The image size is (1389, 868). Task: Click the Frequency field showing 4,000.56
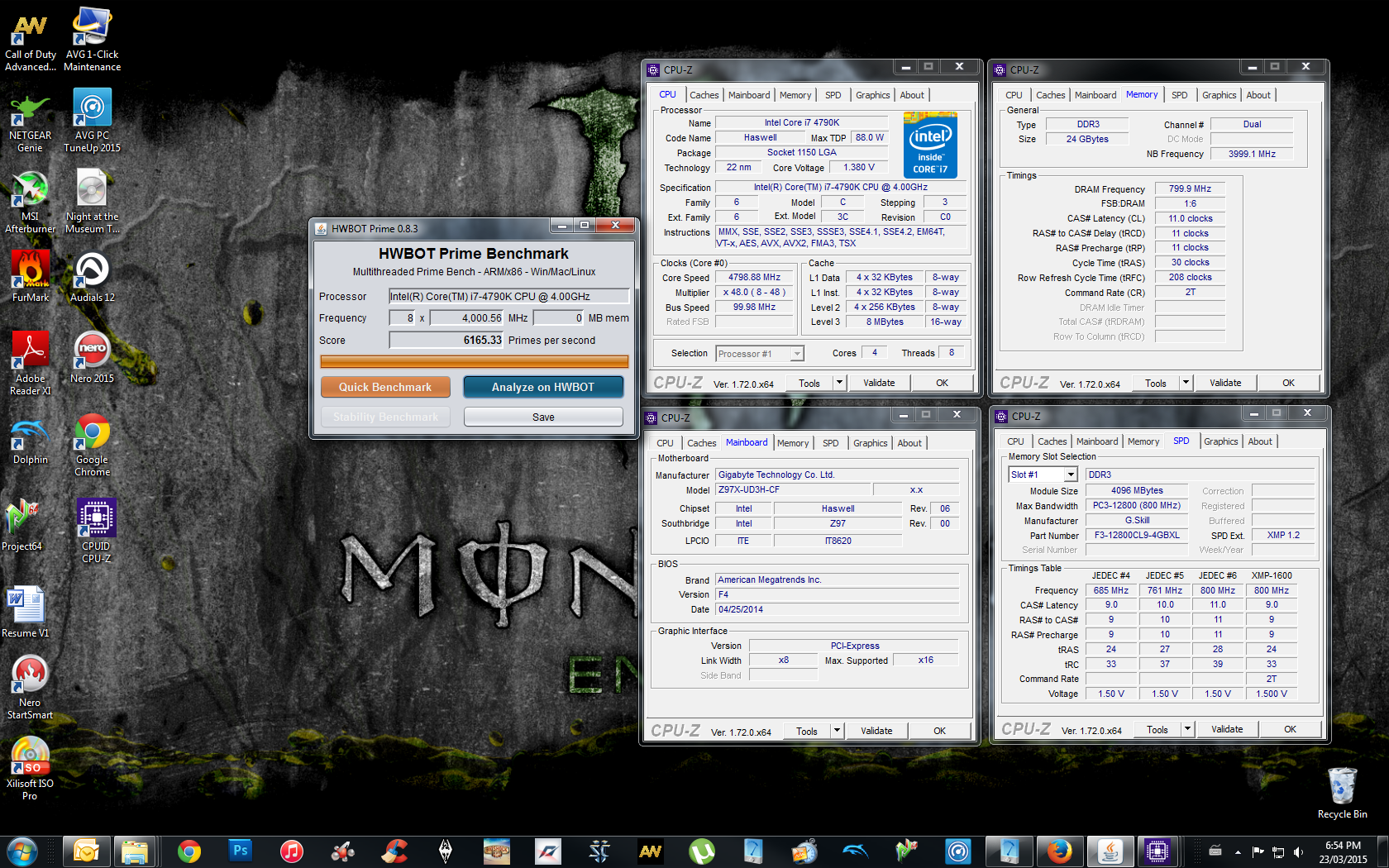(467, 317)
